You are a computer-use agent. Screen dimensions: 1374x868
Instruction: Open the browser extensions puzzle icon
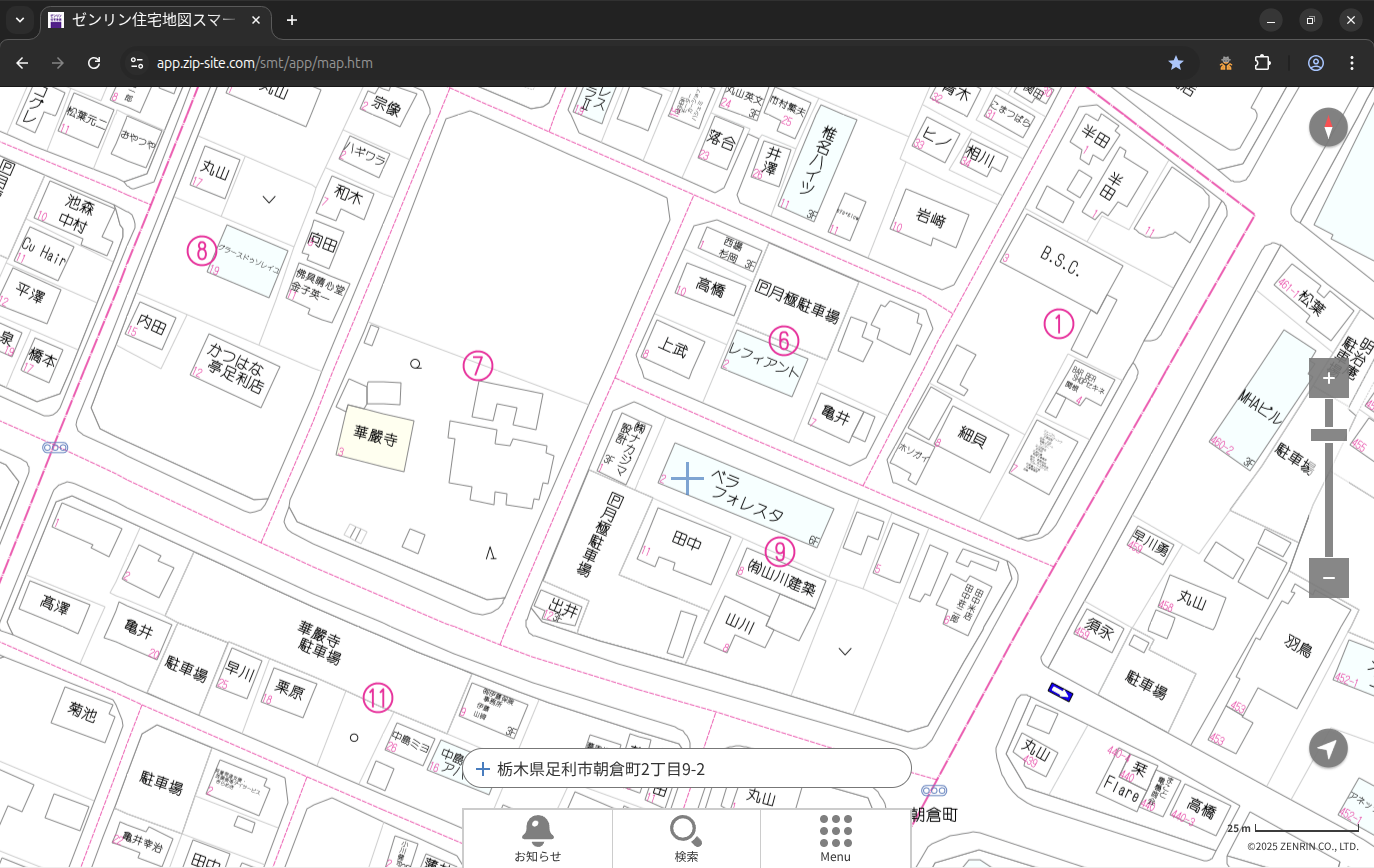[x=1262, y=63]
